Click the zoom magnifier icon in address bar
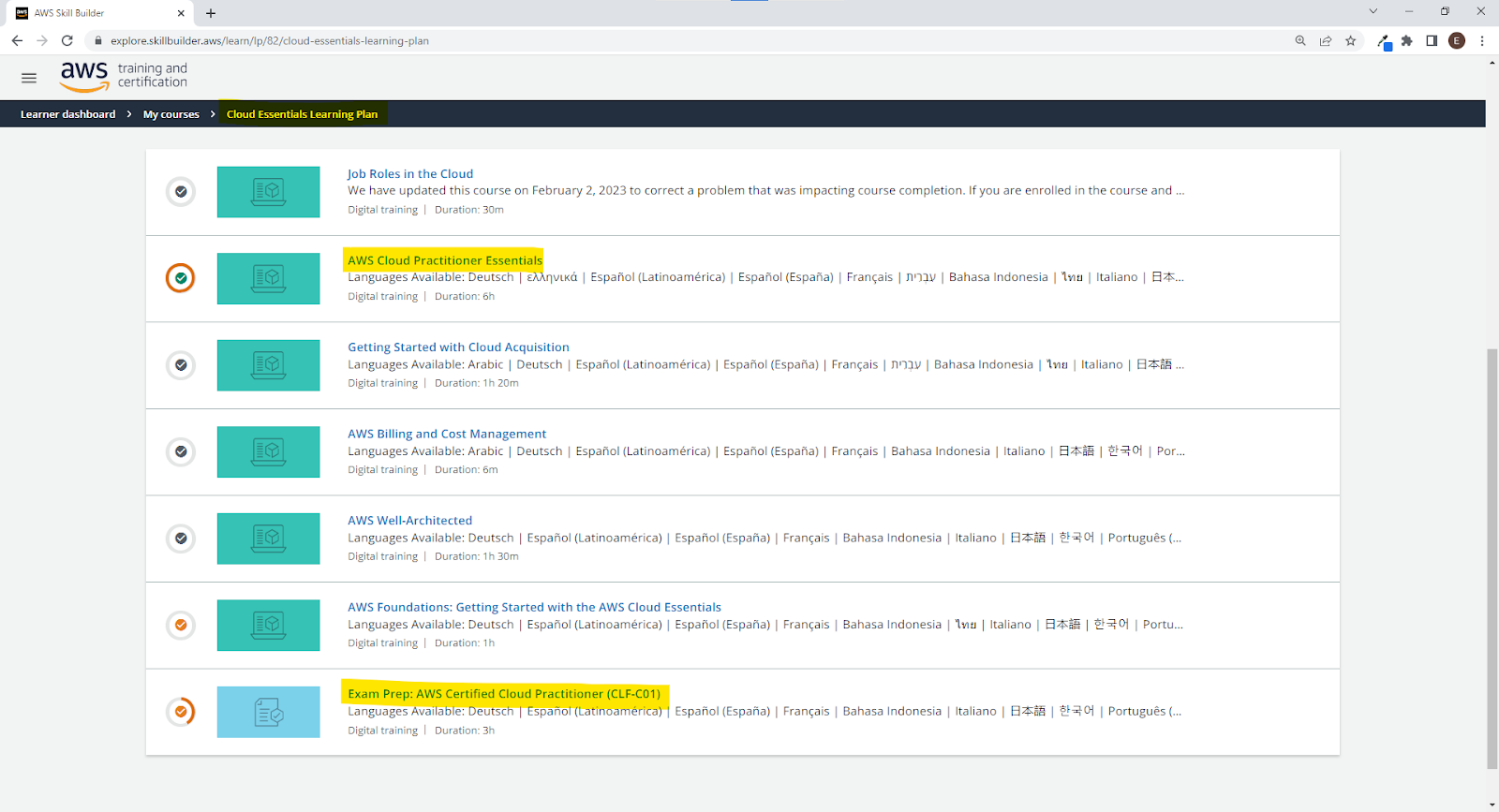 [1300, 40]
